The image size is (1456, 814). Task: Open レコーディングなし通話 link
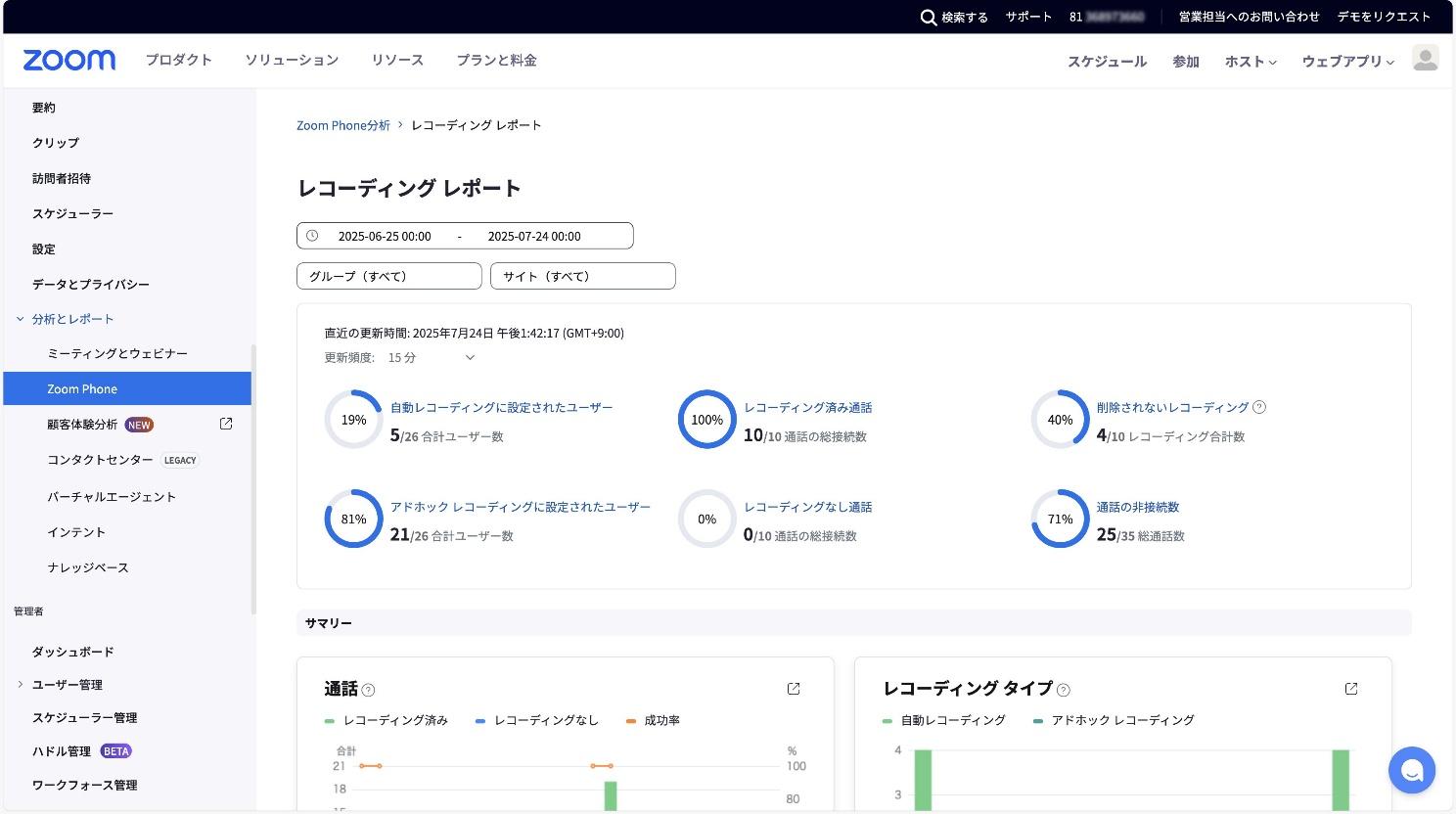tap(808, 507)
